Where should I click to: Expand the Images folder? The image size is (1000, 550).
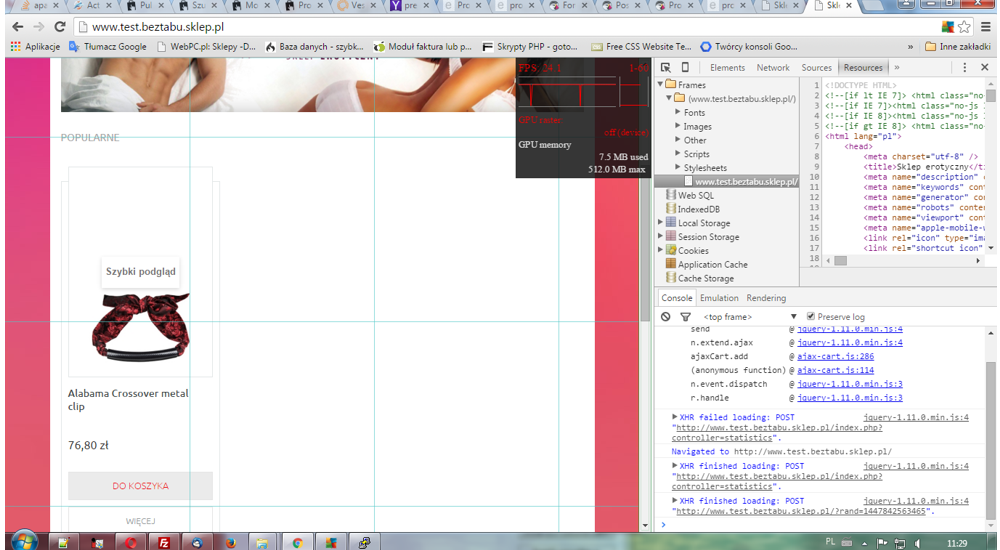tap(677, 126)
